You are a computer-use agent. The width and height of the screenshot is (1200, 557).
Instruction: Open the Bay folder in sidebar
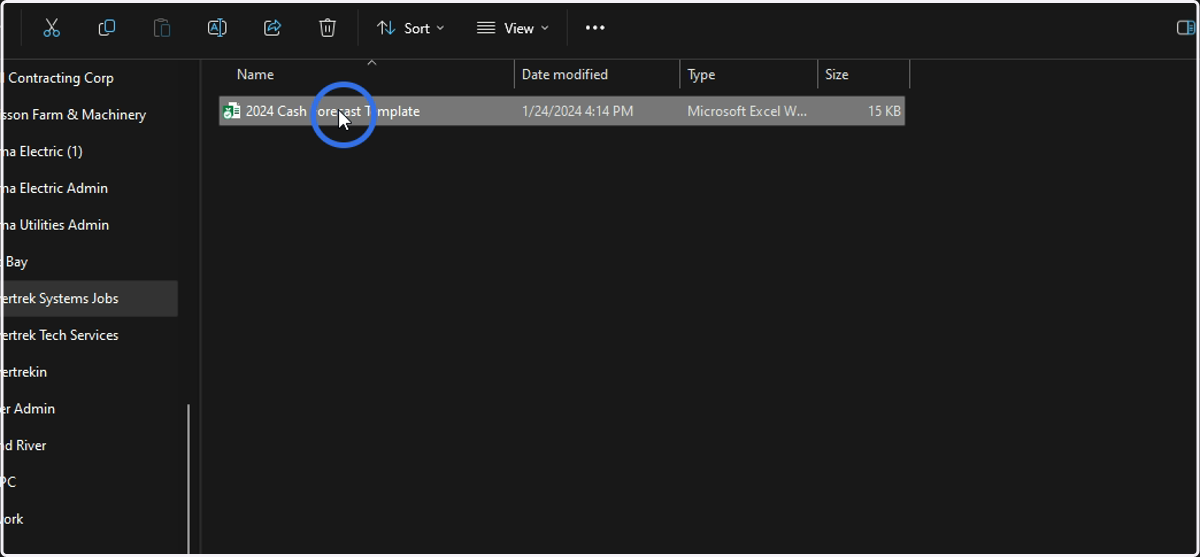click(89, 262)
